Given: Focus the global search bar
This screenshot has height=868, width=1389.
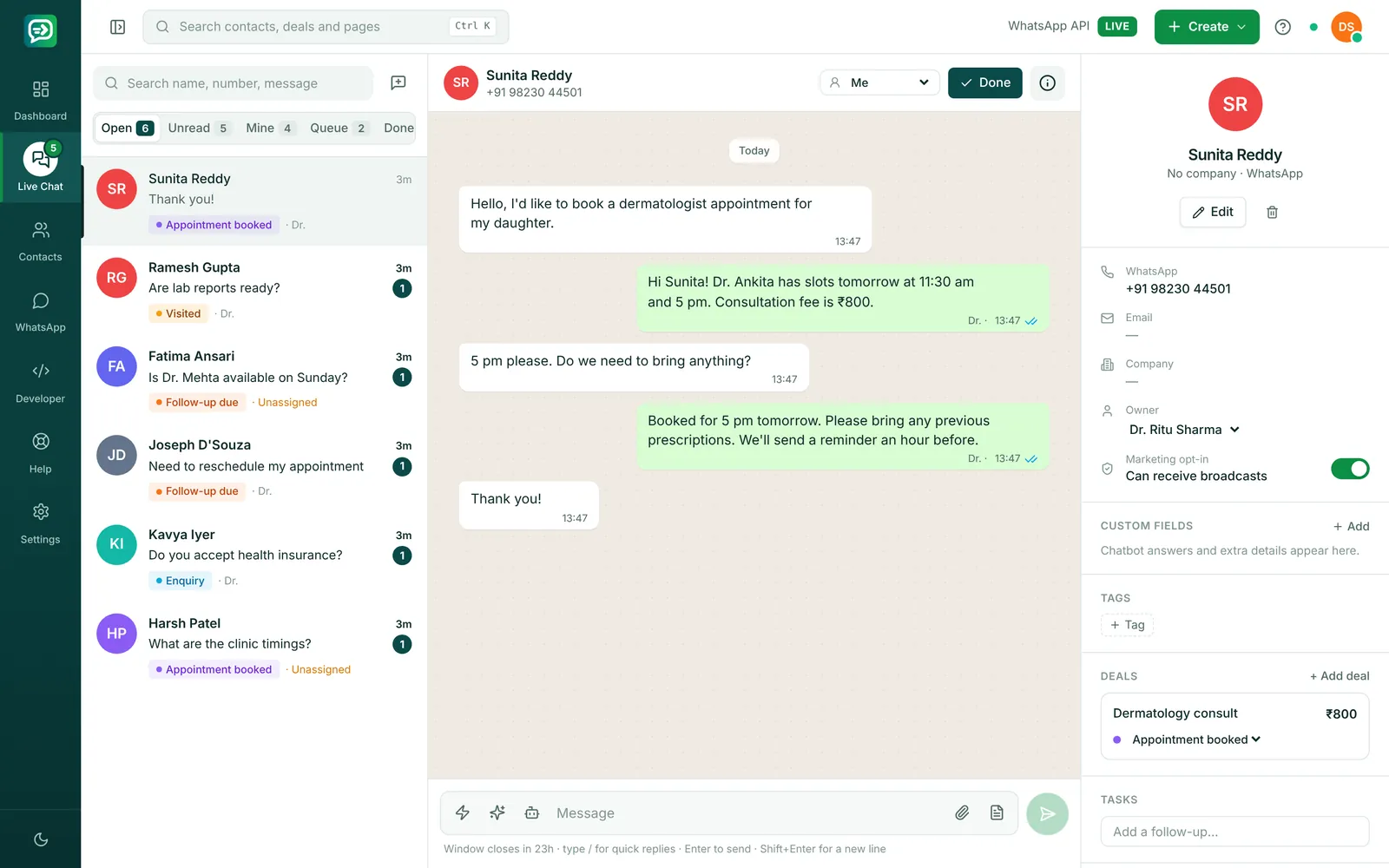Looking at the screenshot, I should (x=326, y=27).
